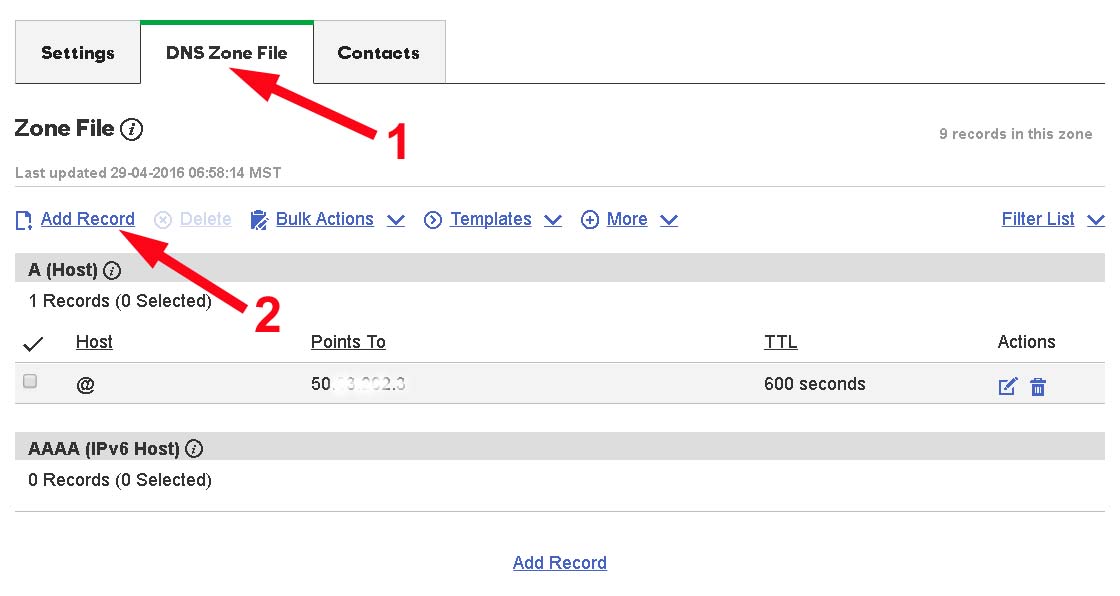Click the A (Host) info icon
1120x596 pixels.
pos(112,270)
